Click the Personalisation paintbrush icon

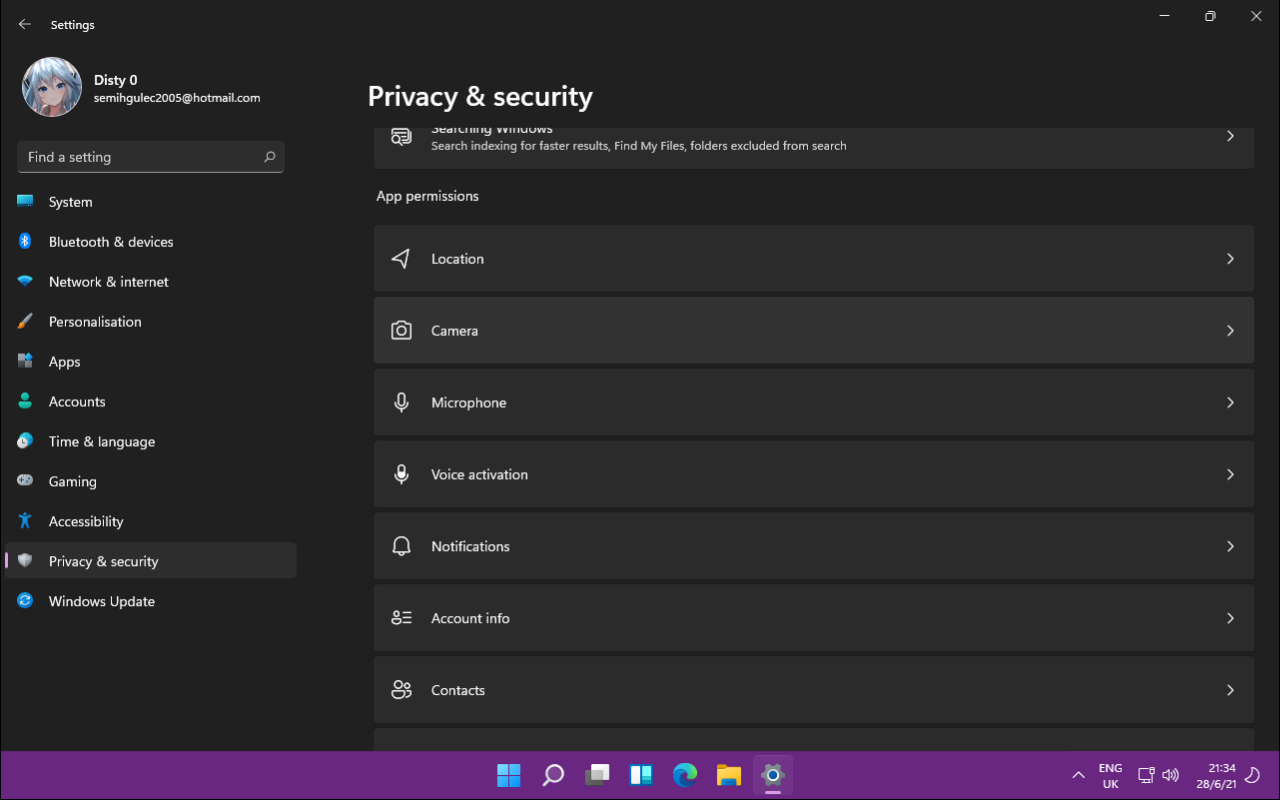[x=25, y=322]
